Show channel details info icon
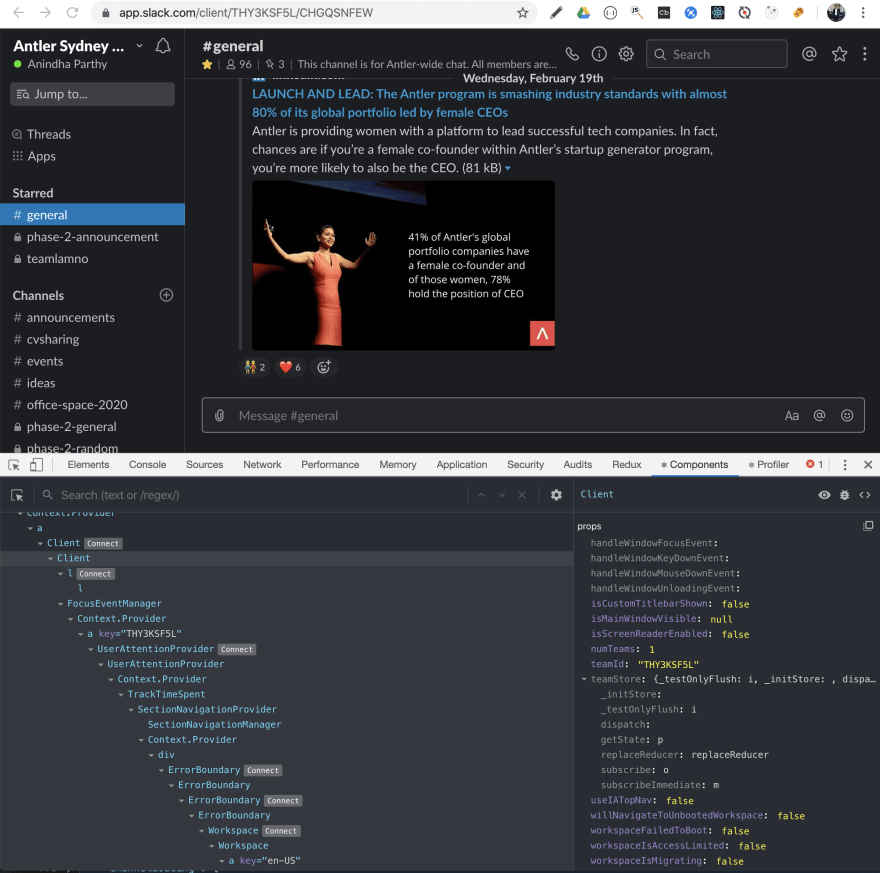This screenshot has width=880, height=873. pos(599,54)
